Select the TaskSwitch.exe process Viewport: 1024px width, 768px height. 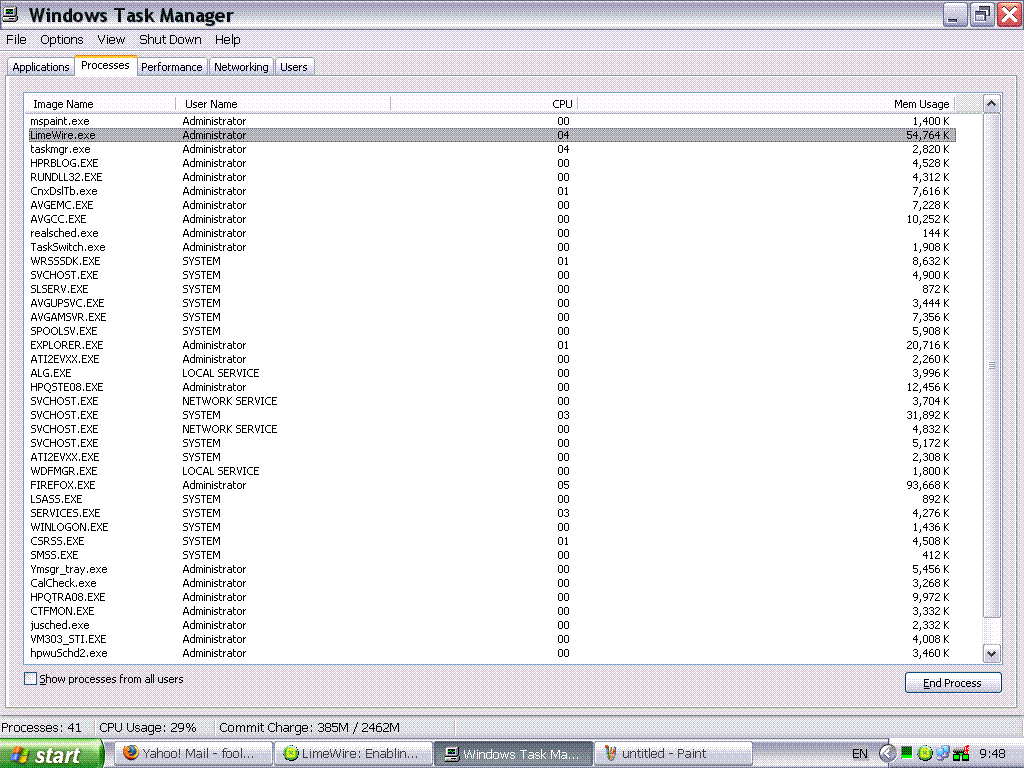point(67,247)
